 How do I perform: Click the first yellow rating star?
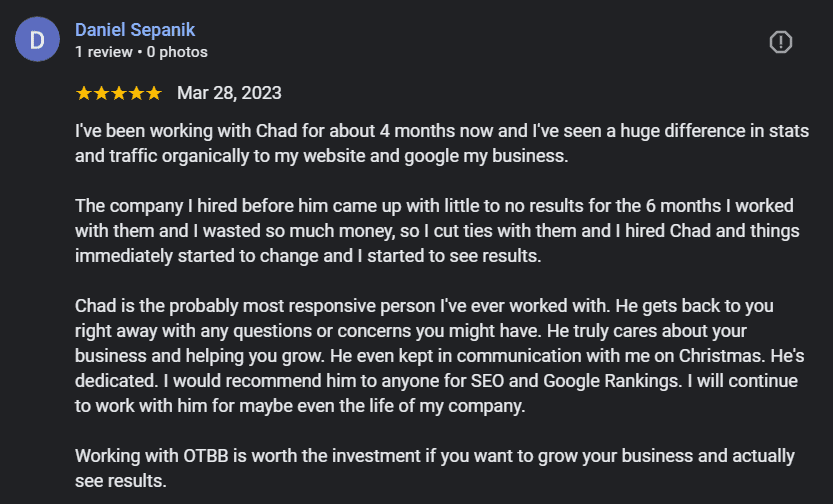coord(83,93)
